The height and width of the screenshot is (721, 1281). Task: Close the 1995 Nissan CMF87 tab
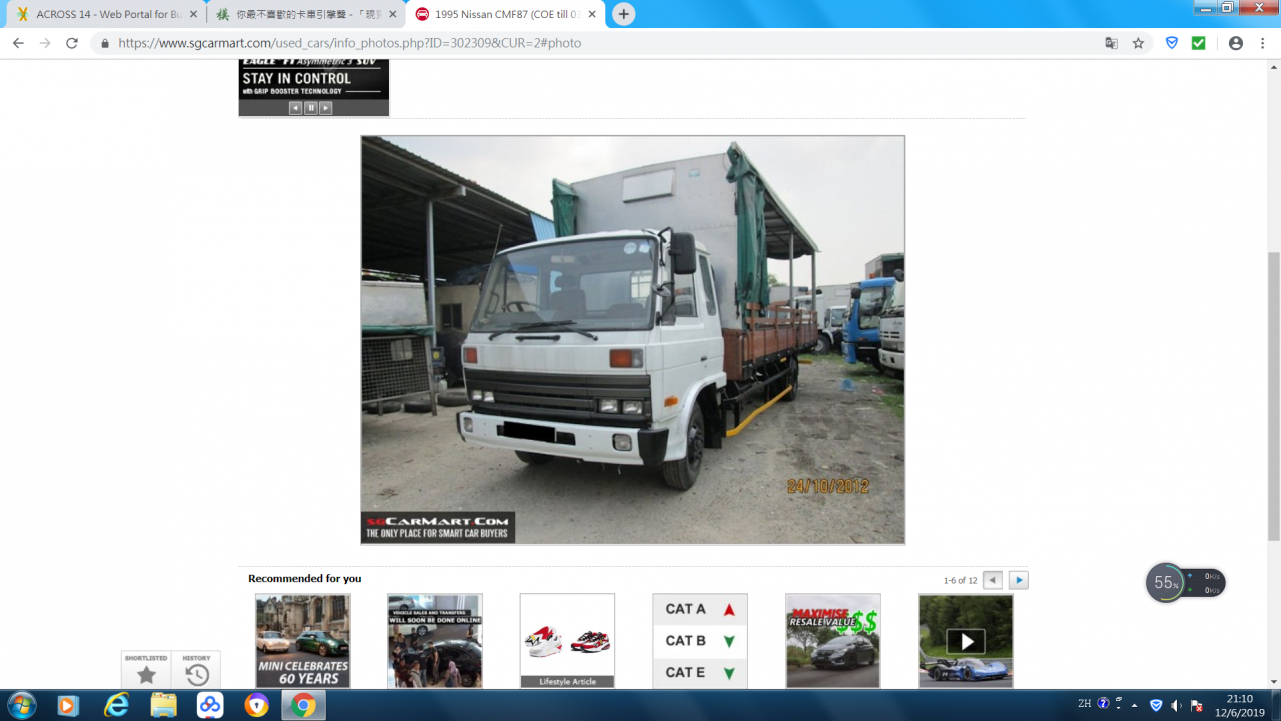[x=592, y=14]
